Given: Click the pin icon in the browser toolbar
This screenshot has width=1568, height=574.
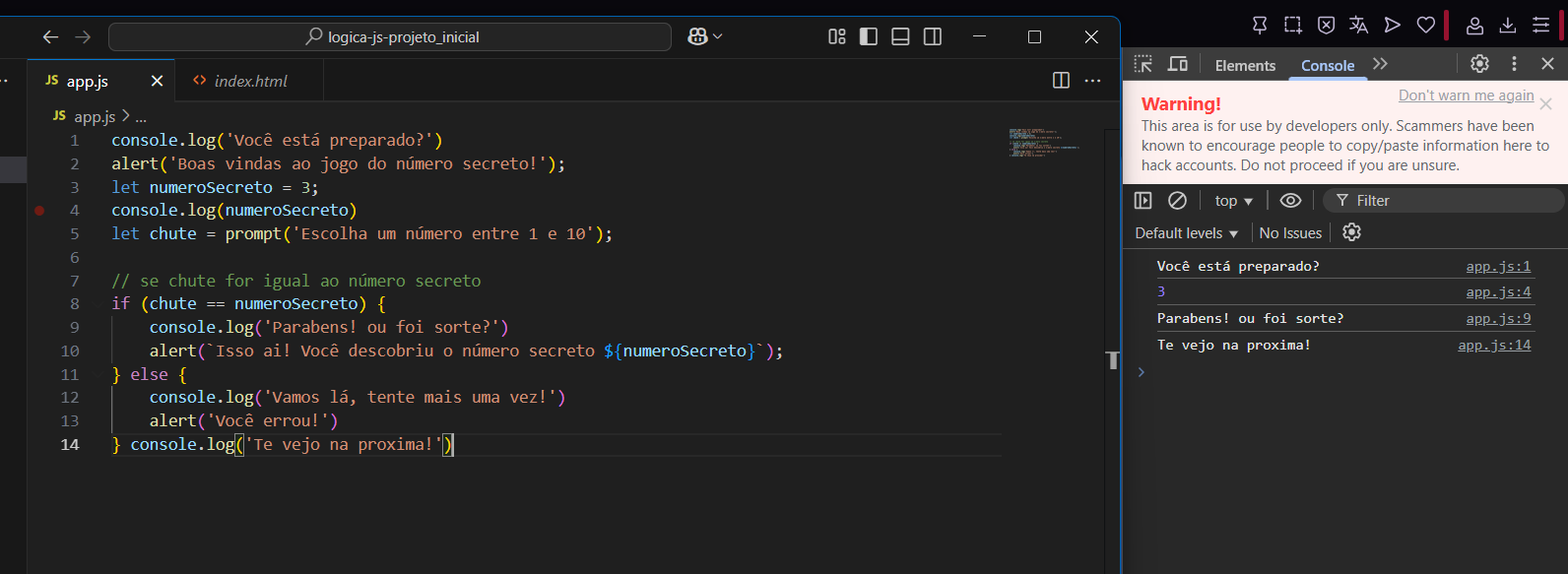Looking at the screenshot, I should coord(1260,25).
